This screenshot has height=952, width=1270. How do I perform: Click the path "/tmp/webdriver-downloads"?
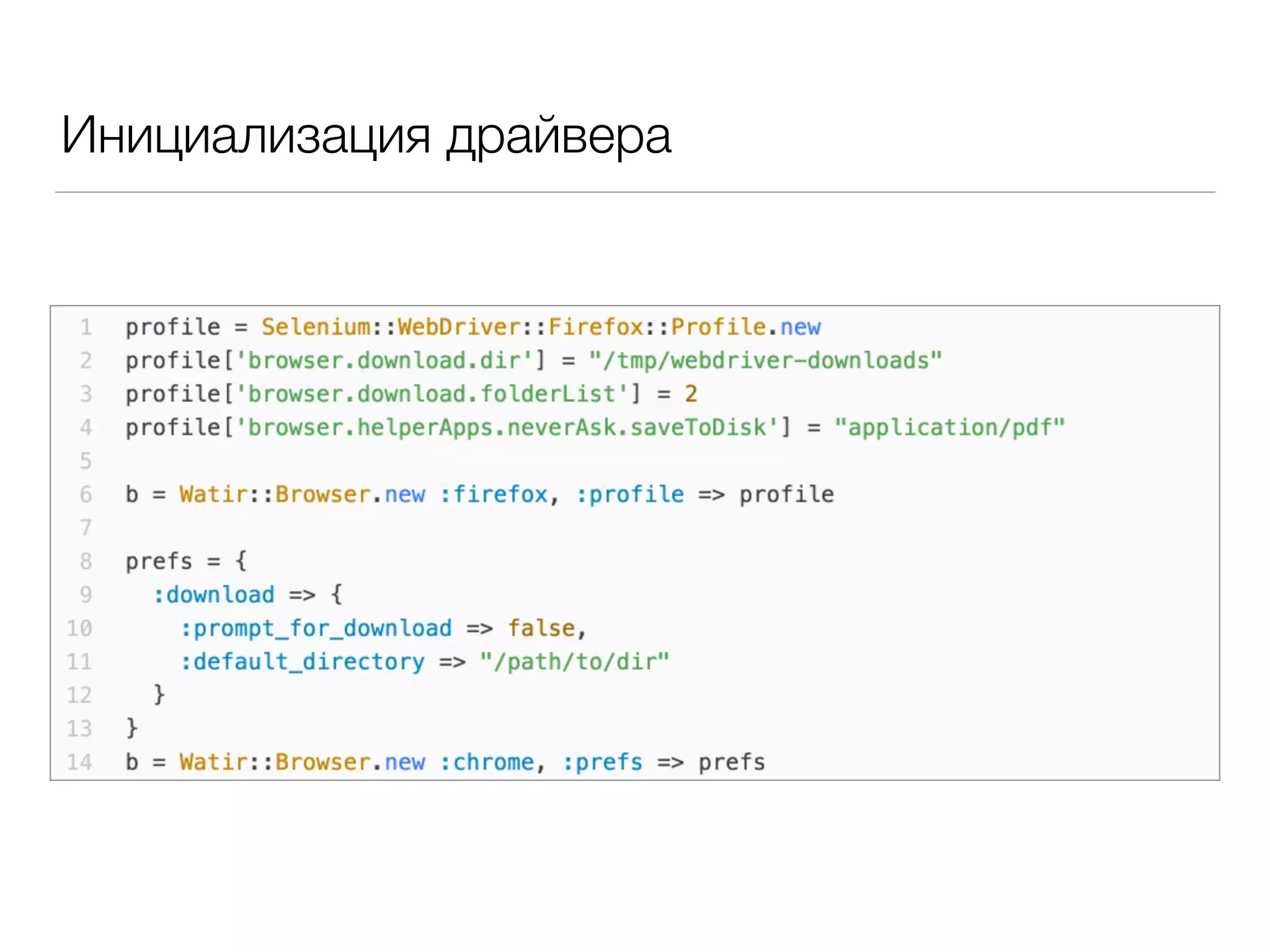[x=765, y=360]
